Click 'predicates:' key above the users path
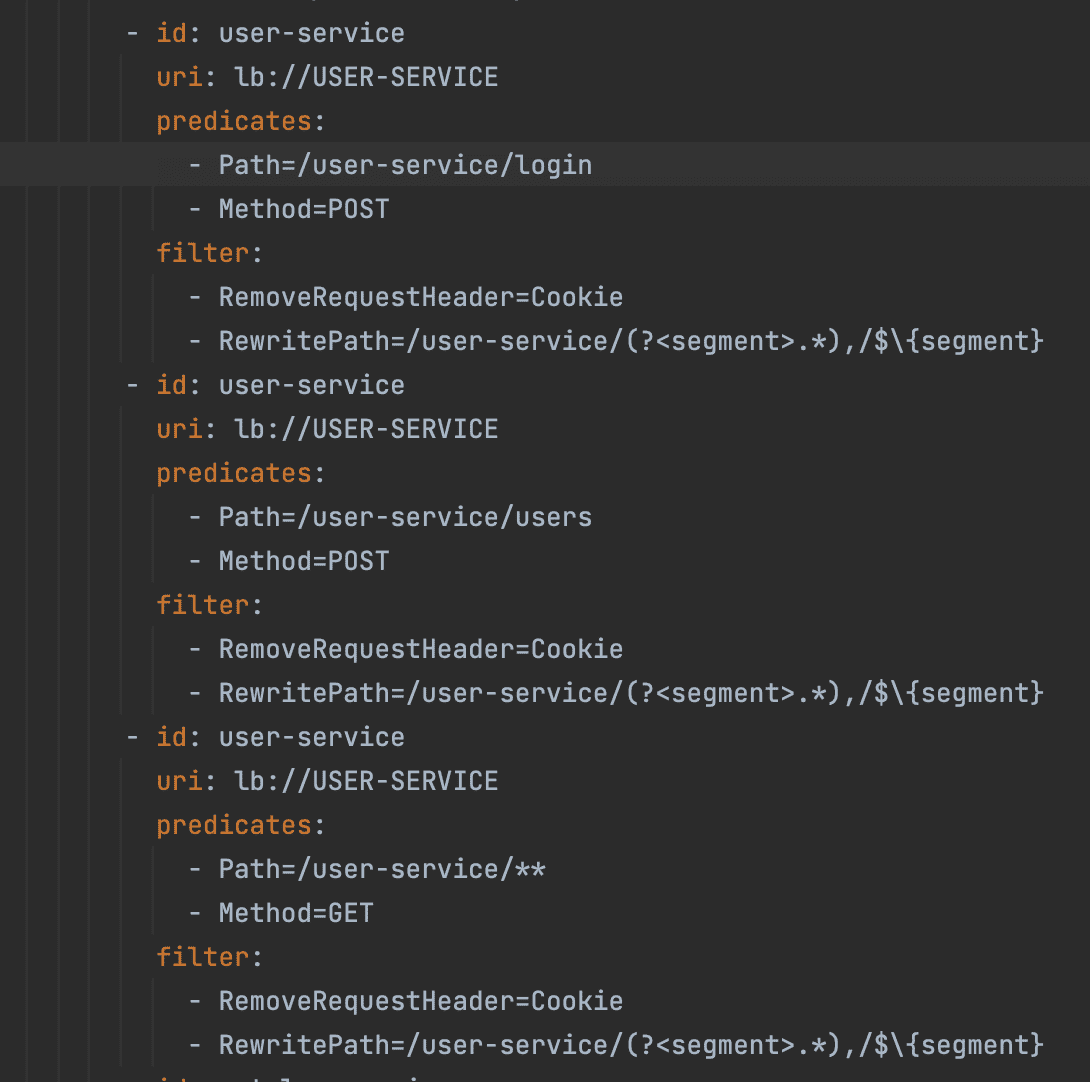 [x=234, y=473]
